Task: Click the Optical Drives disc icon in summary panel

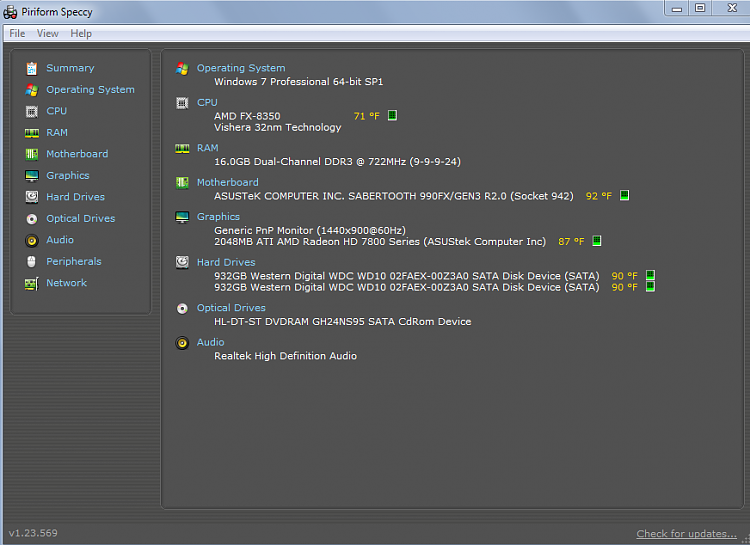Action: pyautogui.click(x=182, y=308)
